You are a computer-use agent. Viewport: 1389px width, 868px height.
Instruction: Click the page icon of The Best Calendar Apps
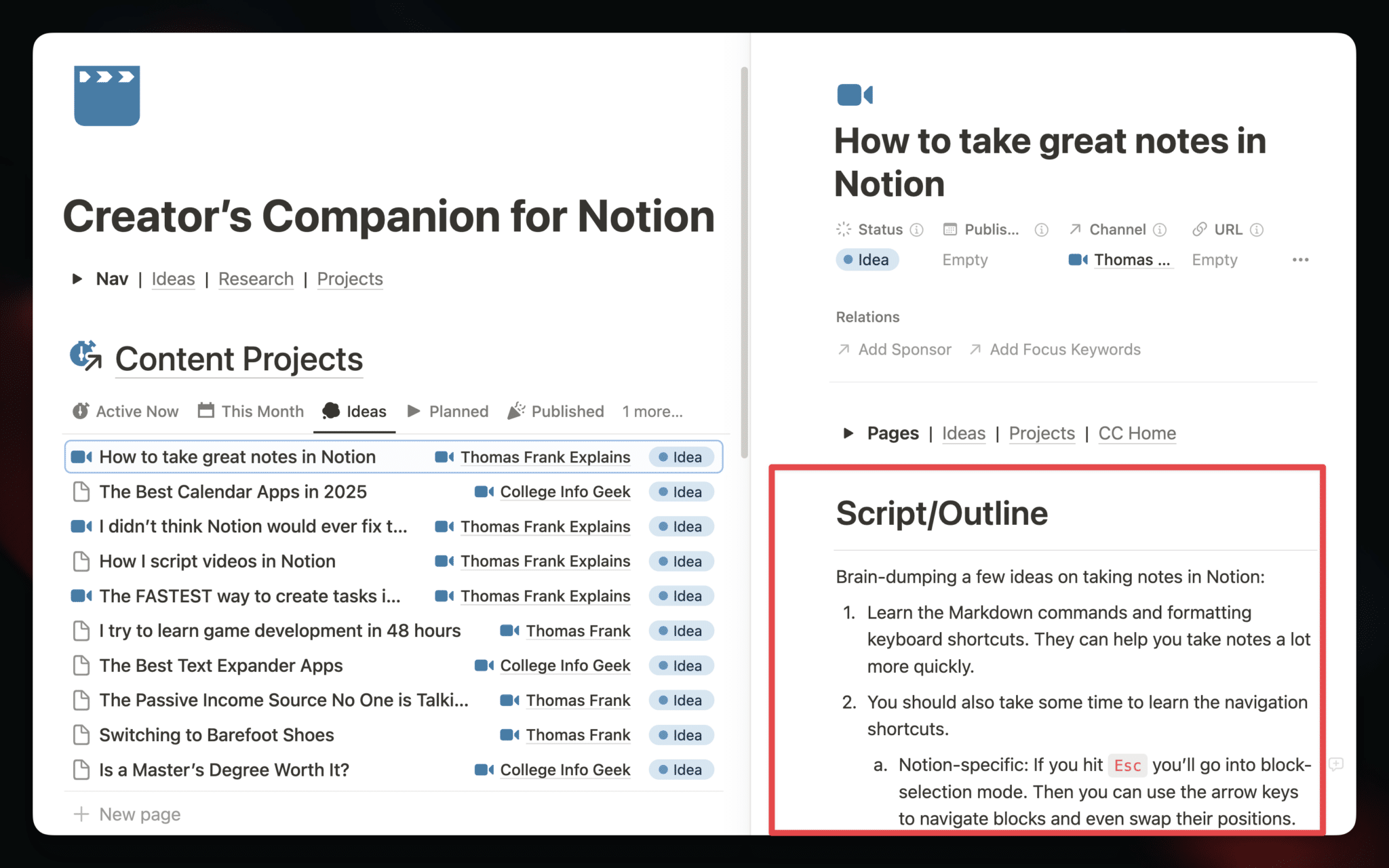81,492
